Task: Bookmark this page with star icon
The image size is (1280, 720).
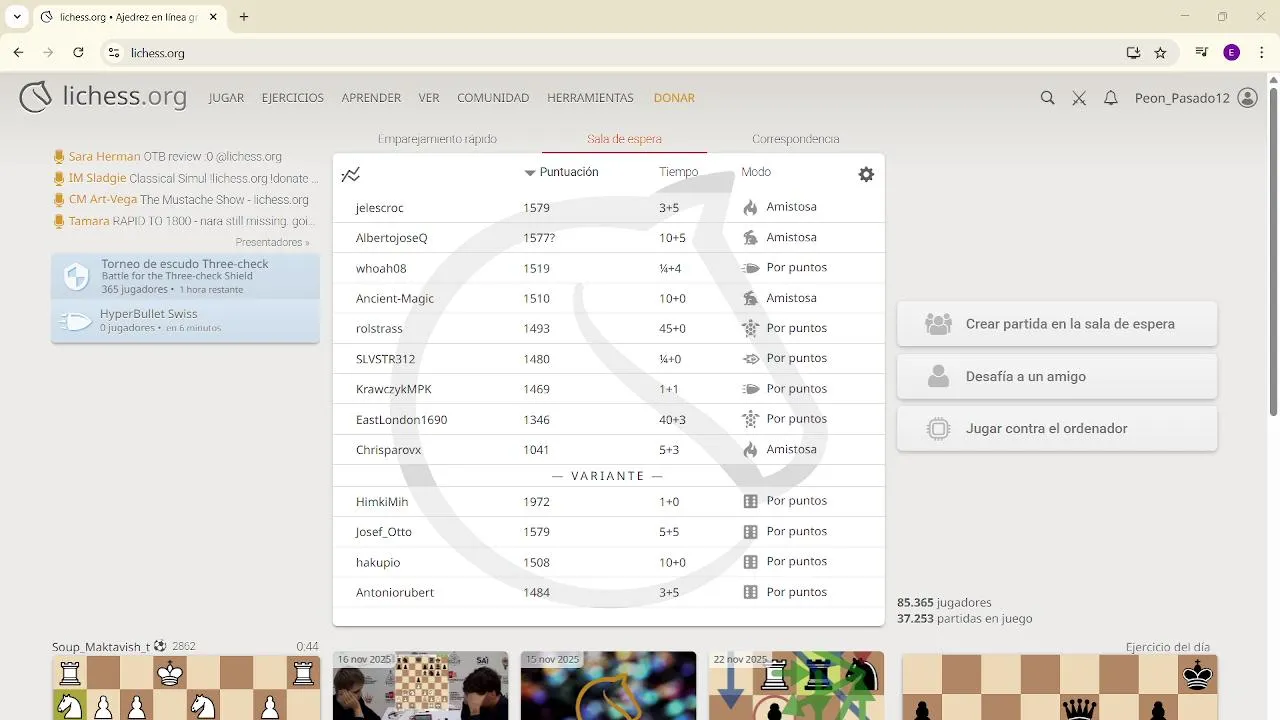Action: click(1160, 53)
